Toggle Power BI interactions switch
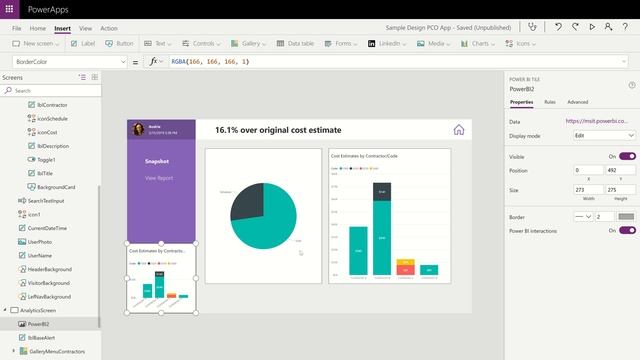The height and width of the screenshot is (360, 640). (x=627, y=231)
